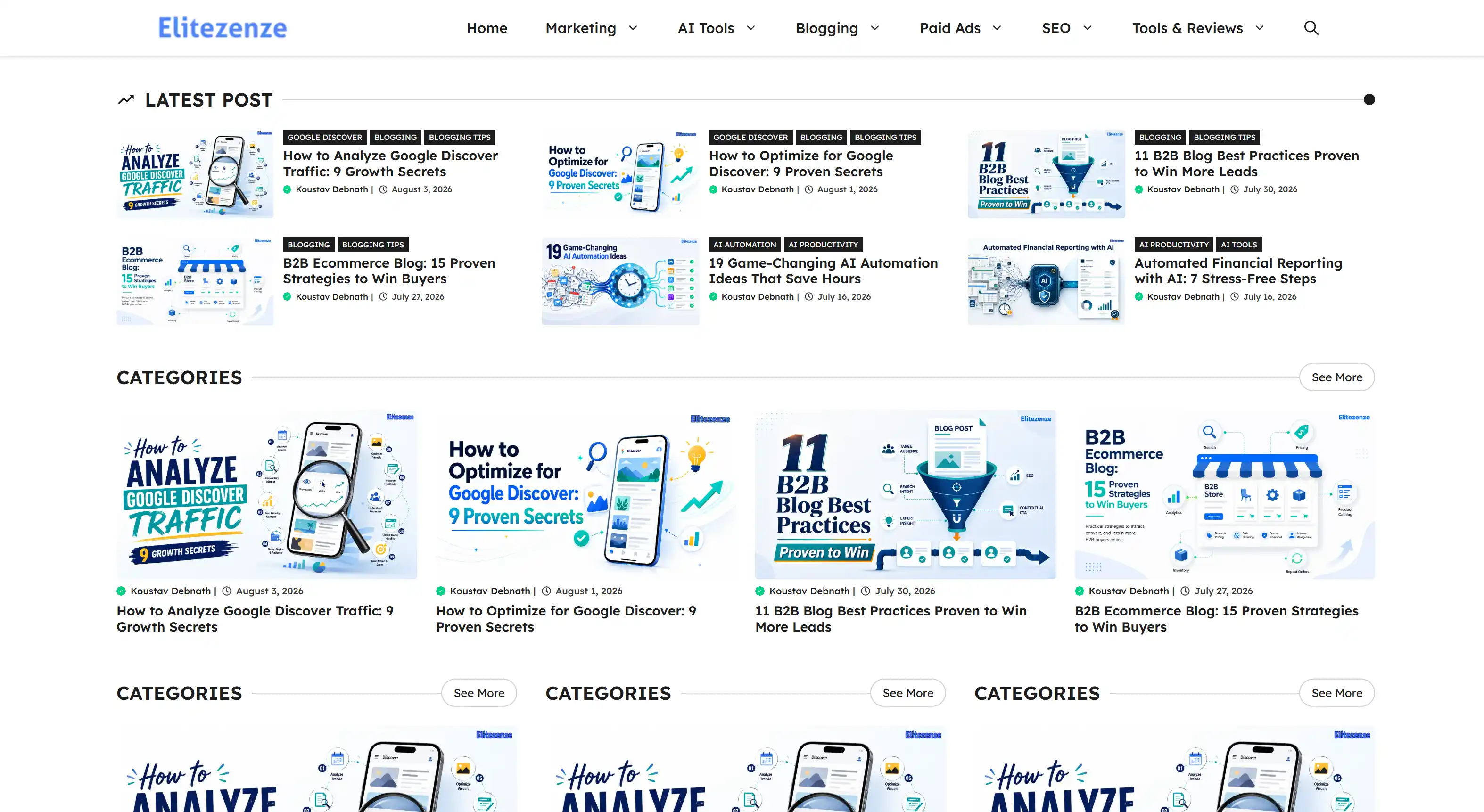Open the Blogging Tips tag on the B2B Ecommerce post
Image resolution: width=1484 pixels, height=812 pixels.
coord(373,245)
